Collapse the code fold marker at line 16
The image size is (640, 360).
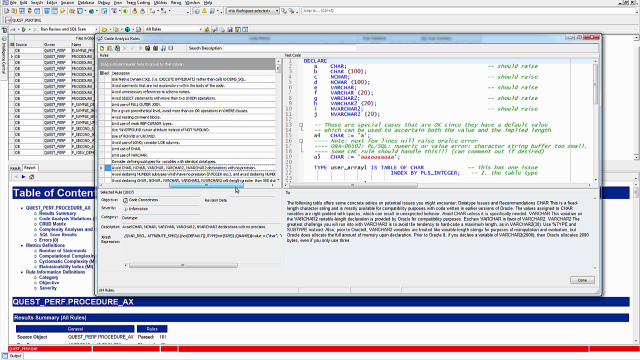(x=301, y=141)
